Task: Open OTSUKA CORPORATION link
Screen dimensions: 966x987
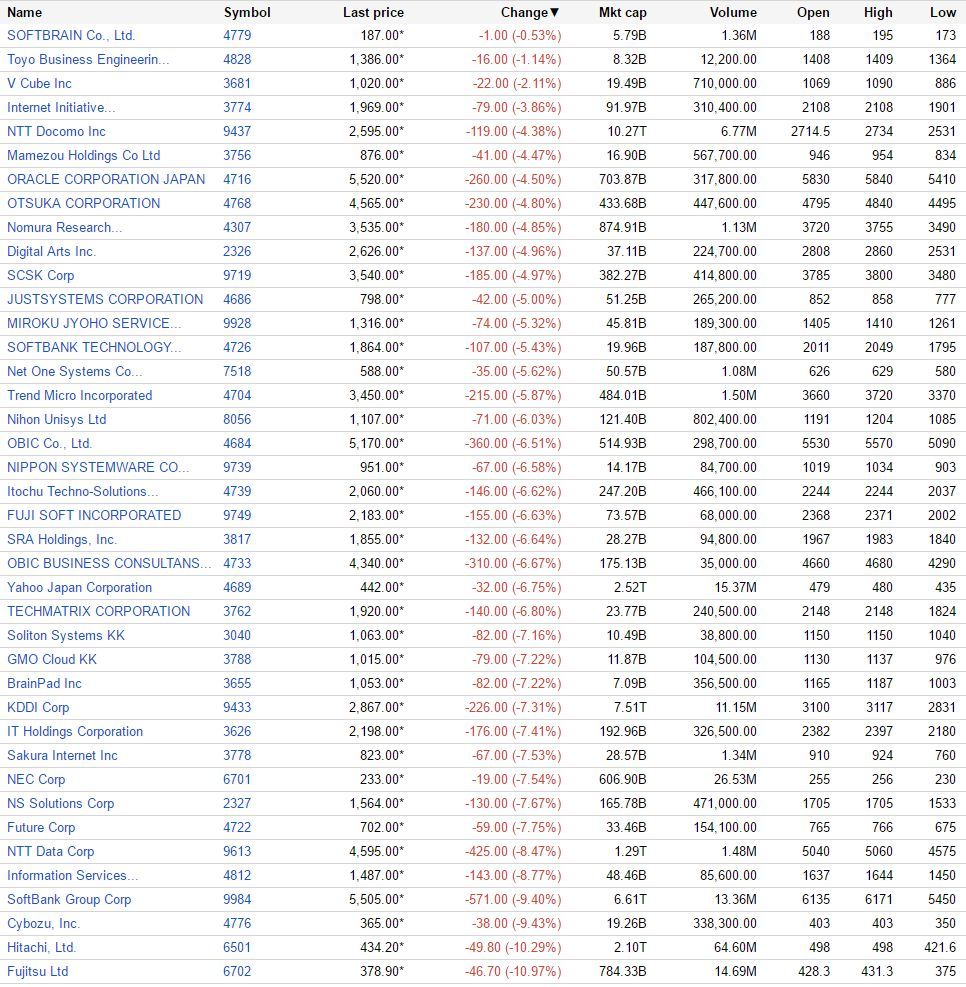Action: [x=84, y=203]
